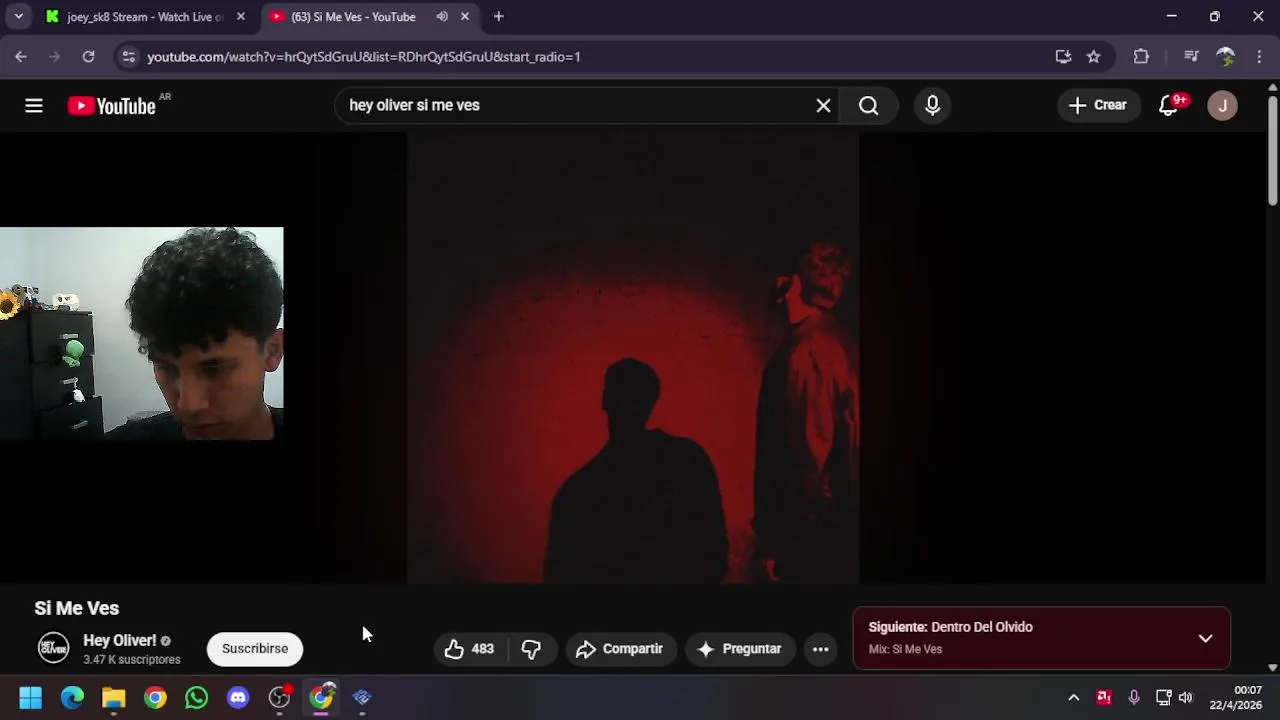Viewport: 1280px width, 720px height.
Task: Open the YouTube hamburger guide menu
Action: pos(34,105)
